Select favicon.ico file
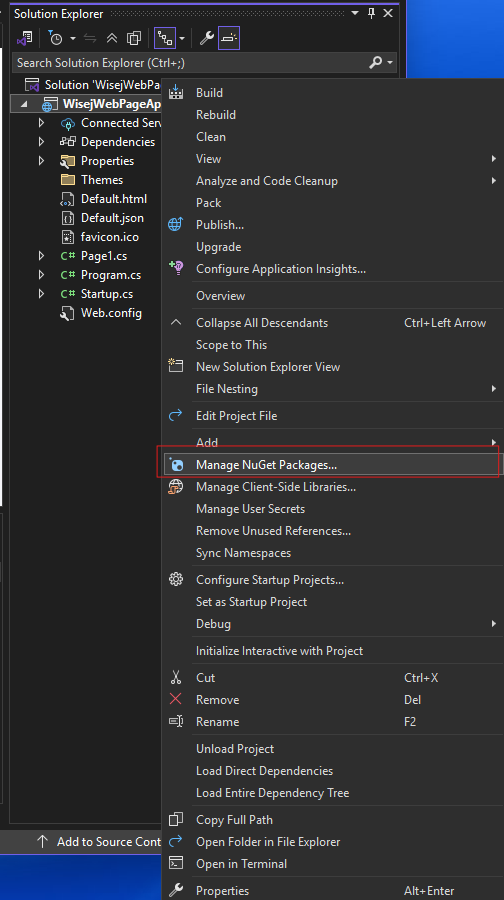 110,236
